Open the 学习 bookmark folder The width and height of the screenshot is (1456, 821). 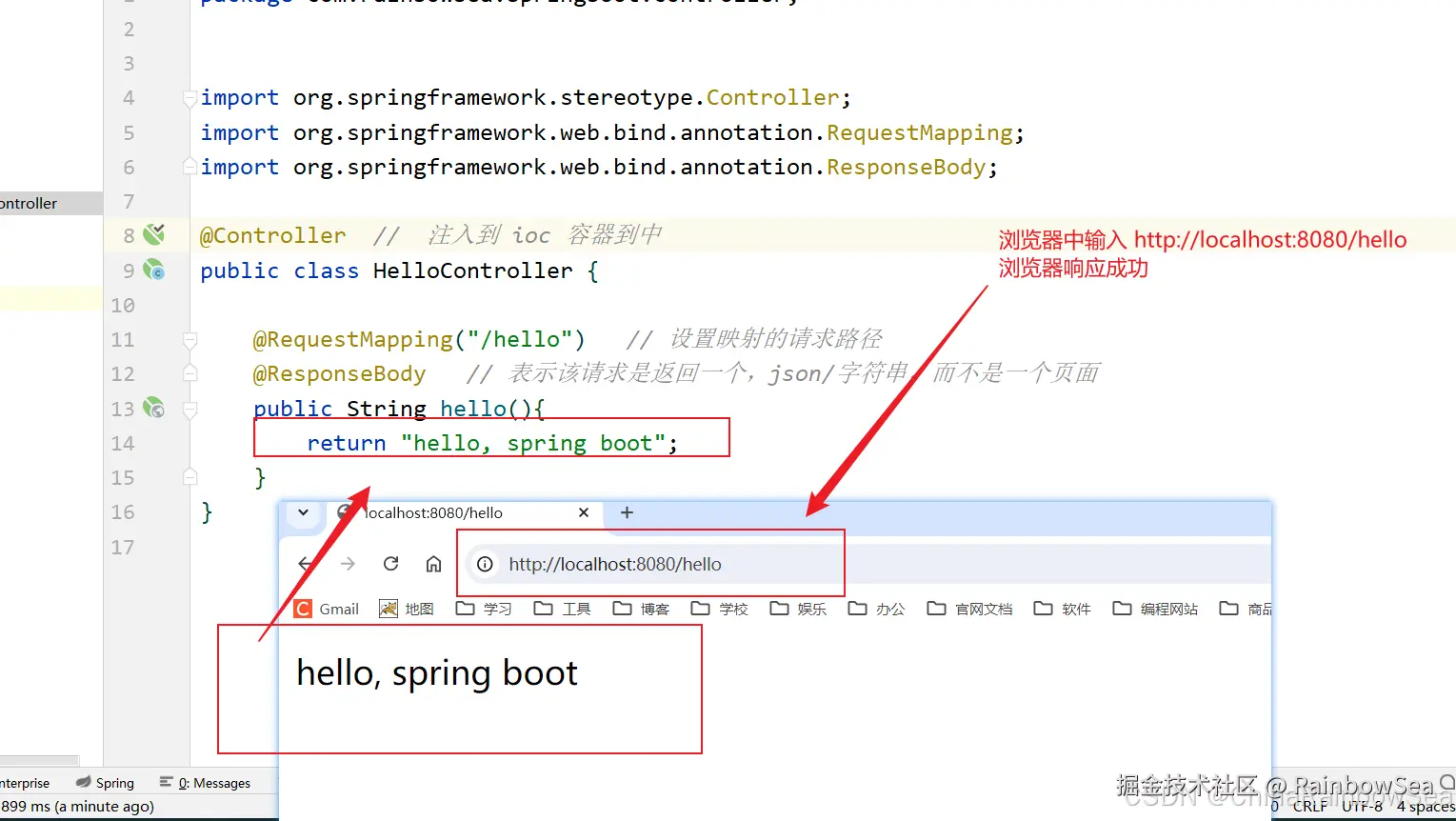(485, 609)
